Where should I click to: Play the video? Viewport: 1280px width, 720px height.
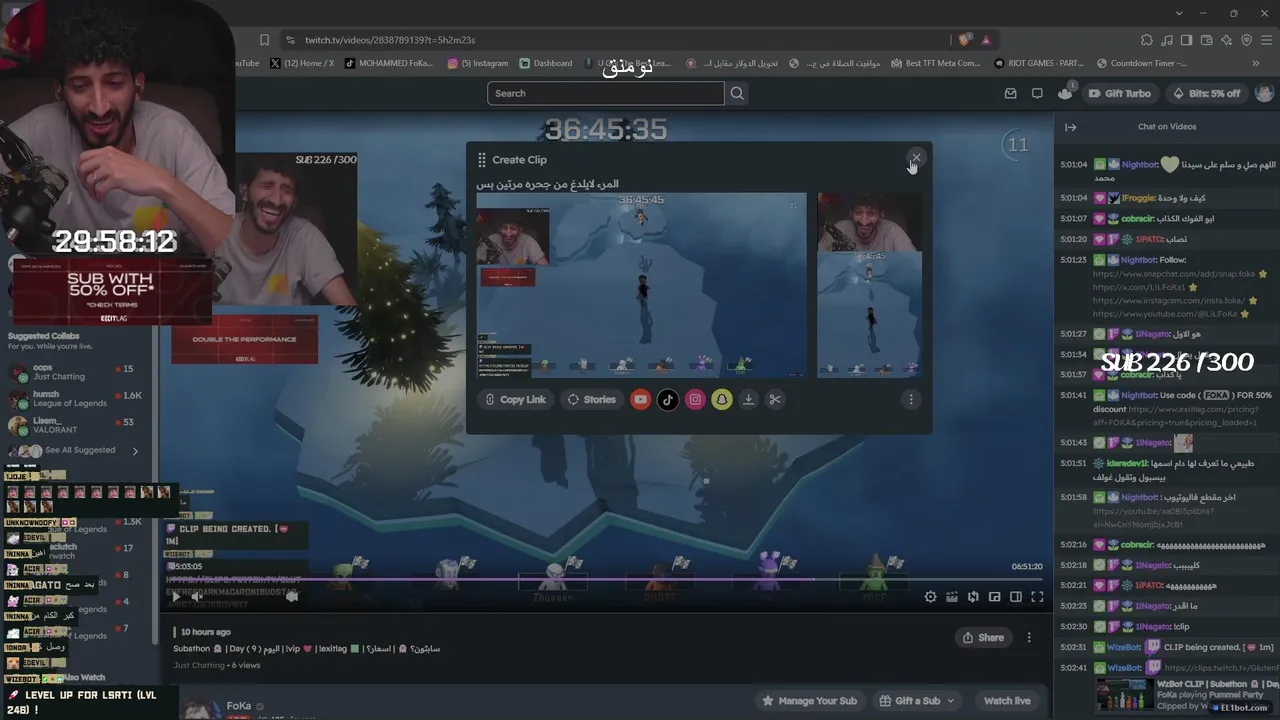tap(177, 597)
